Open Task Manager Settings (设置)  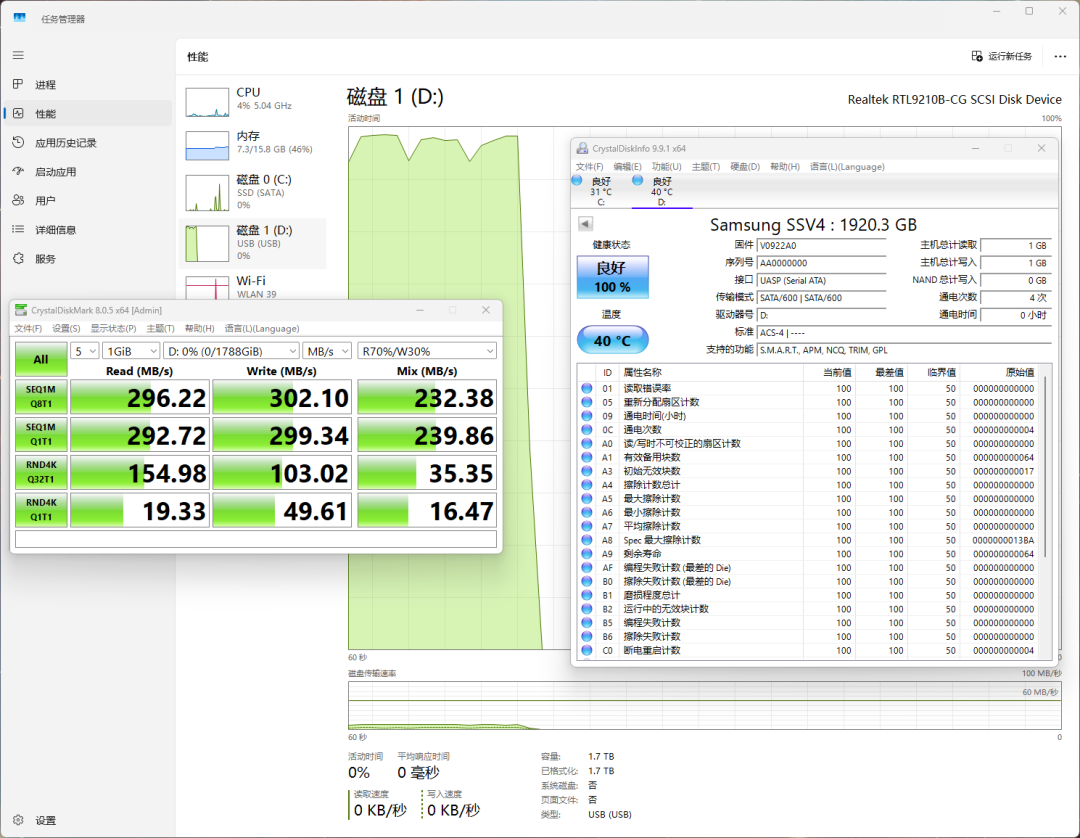click(87, 820)
